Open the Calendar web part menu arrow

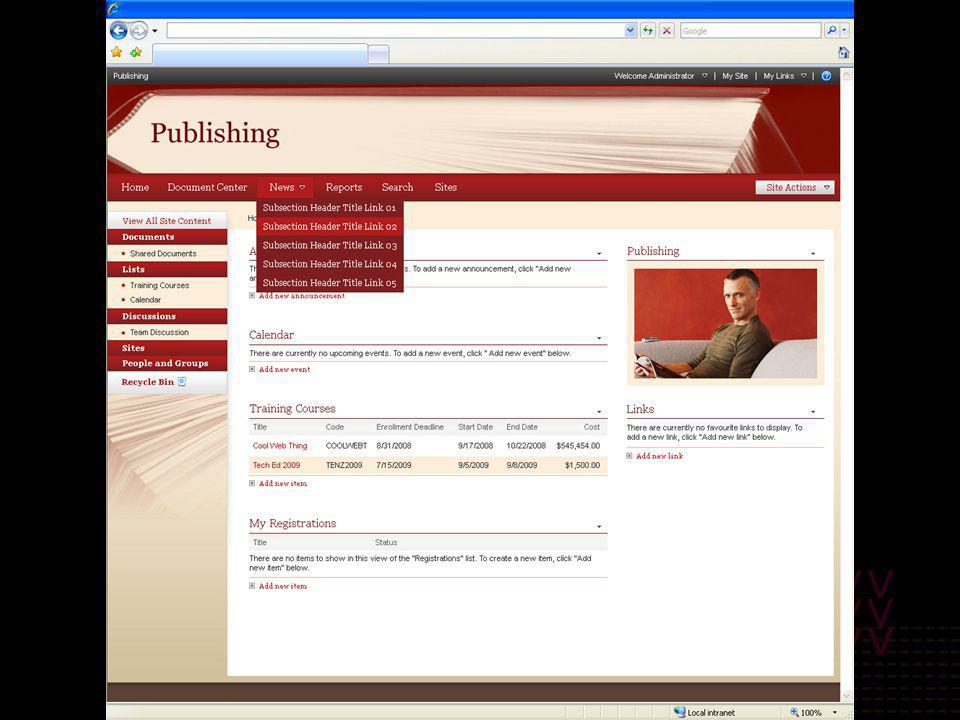click(599, 338)
